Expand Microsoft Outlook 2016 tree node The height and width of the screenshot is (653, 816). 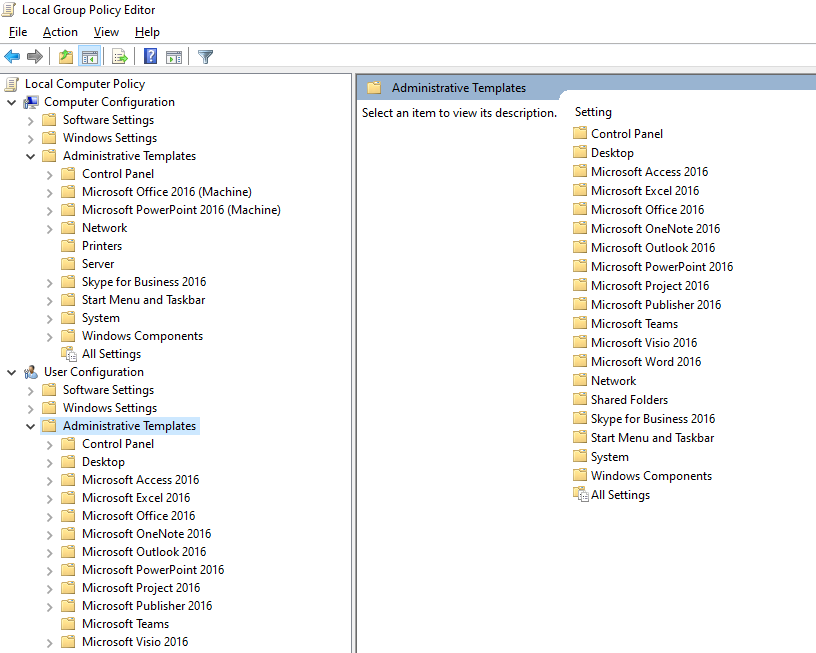tap(49, 553)
